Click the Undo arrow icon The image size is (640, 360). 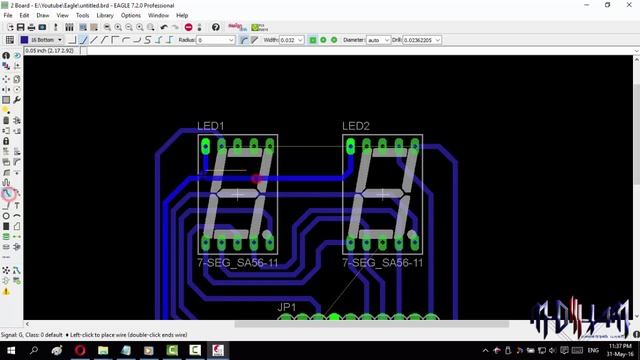[x=164, y=27]
